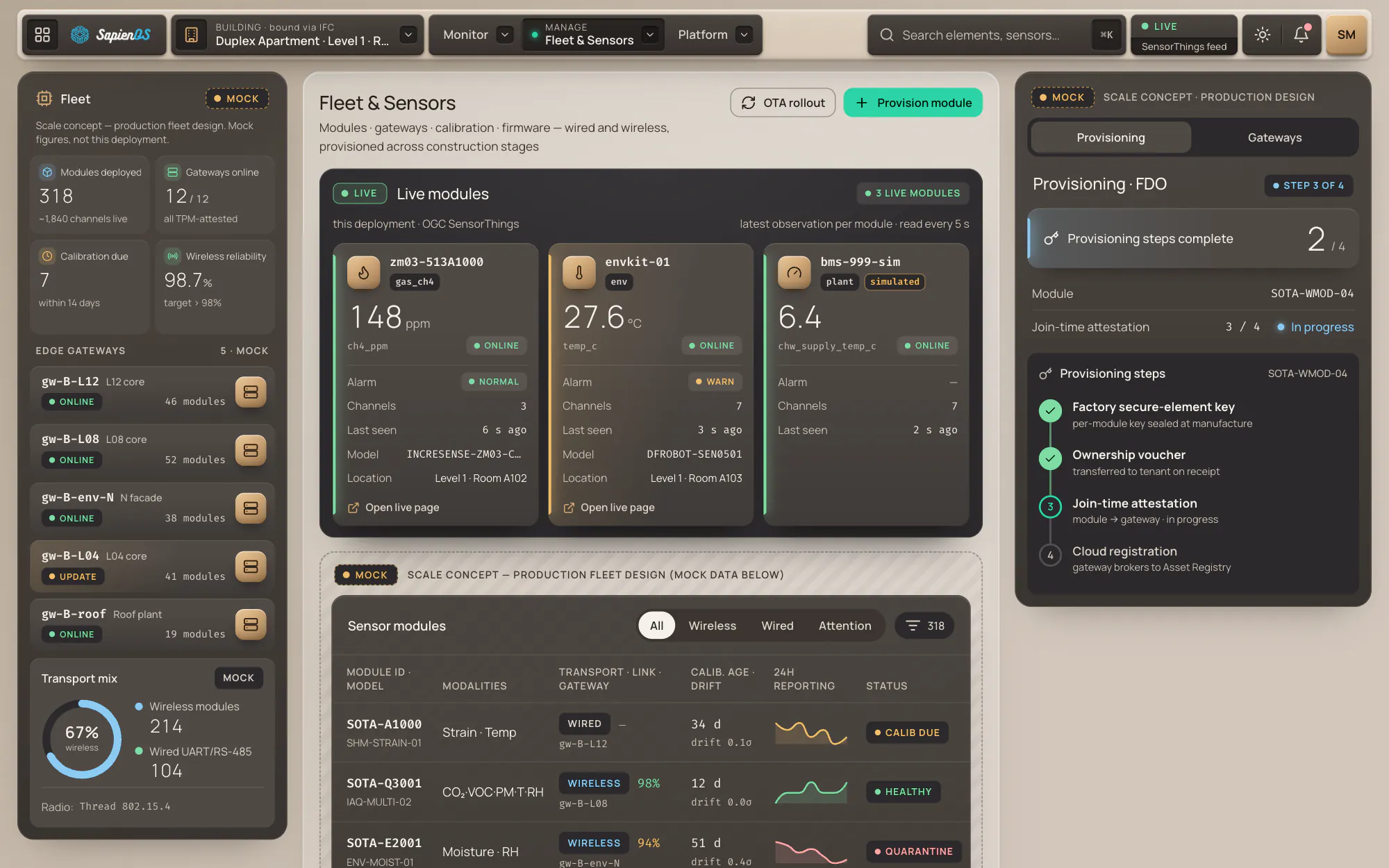The width and height of the screenshot is (1389, 868).
Task: Click the Fleet chip icon in sidebar header
Action: pyautogui.click(x=44, y=99)
